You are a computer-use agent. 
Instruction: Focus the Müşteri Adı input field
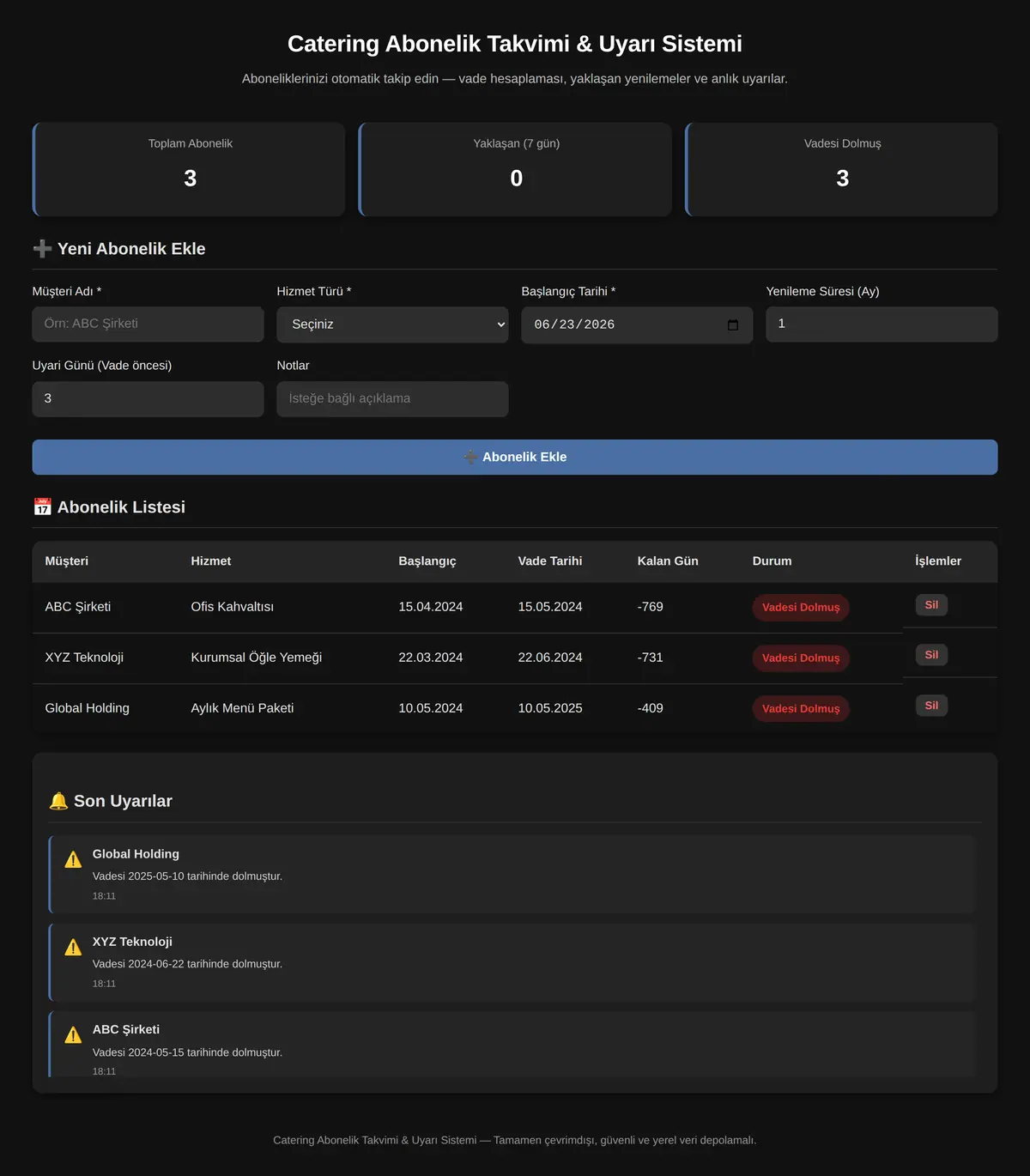(148, 324)
